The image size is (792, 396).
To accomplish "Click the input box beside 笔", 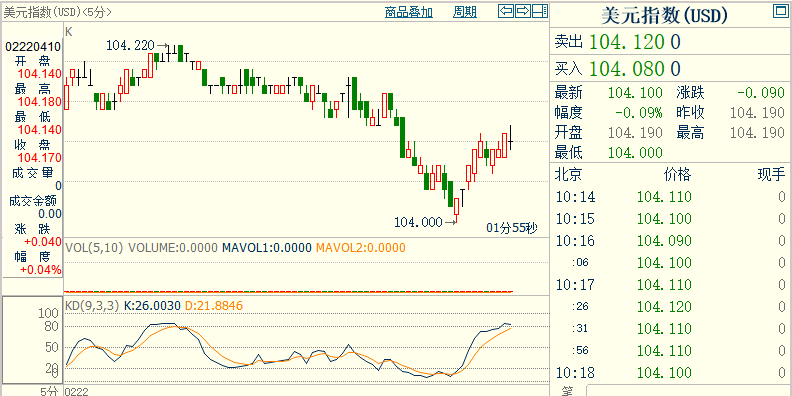I will tap(689, 391).
